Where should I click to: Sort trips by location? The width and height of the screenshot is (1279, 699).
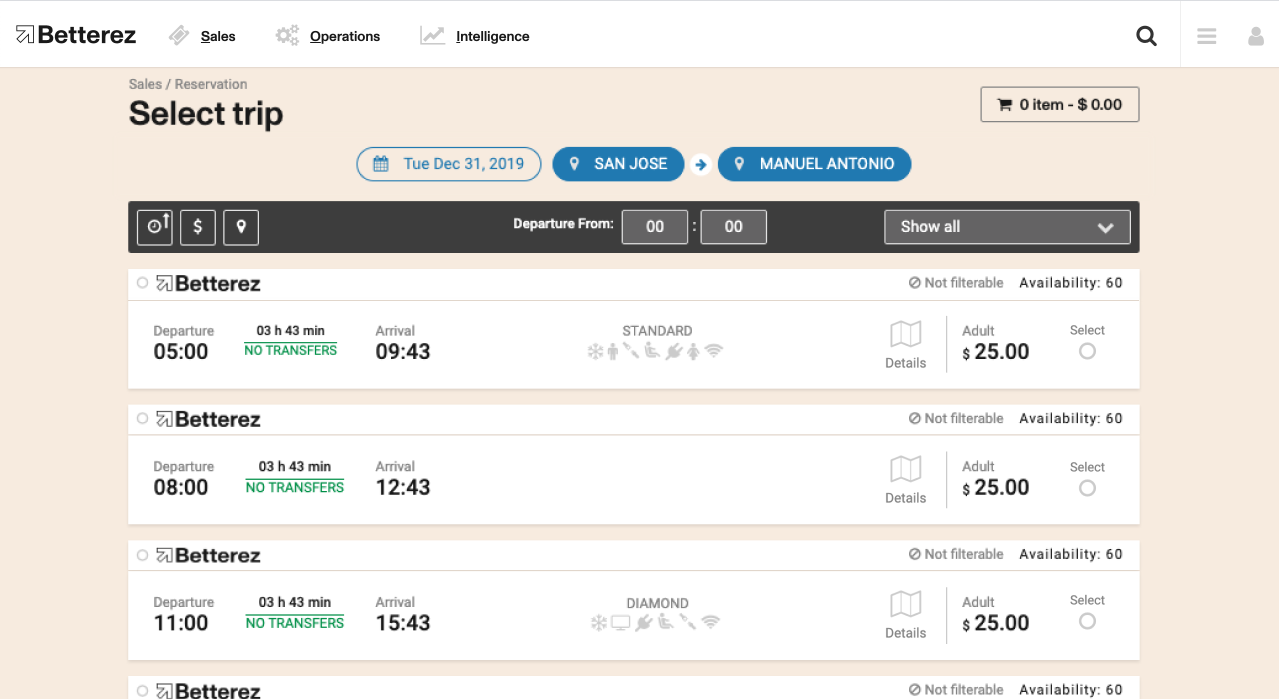click(240, 227)
